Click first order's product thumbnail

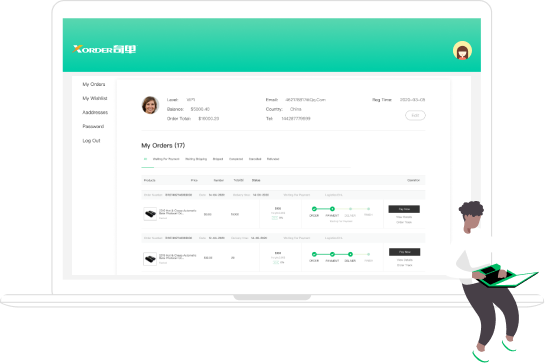[x=150, y=214]
